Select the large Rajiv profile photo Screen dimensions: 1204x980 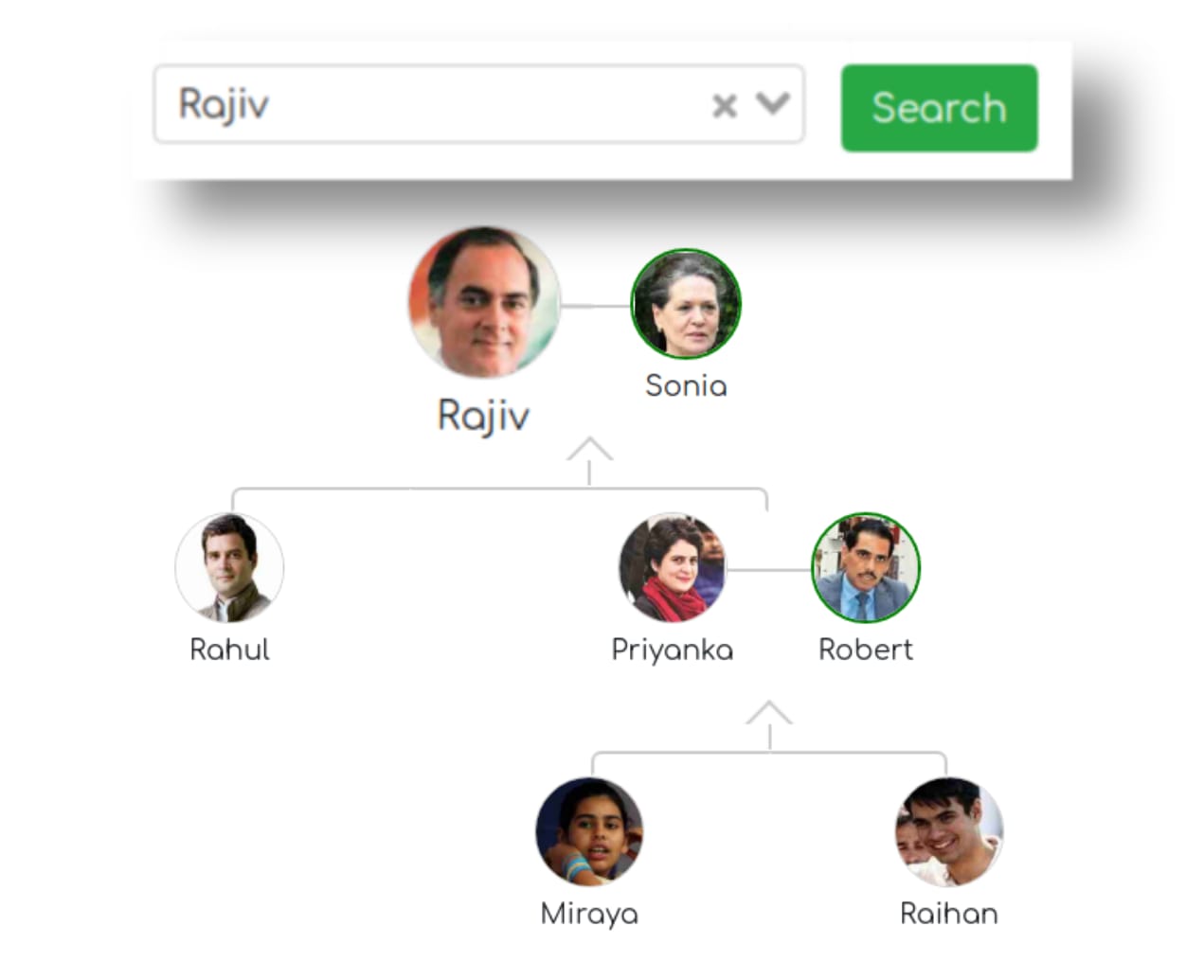484,302
